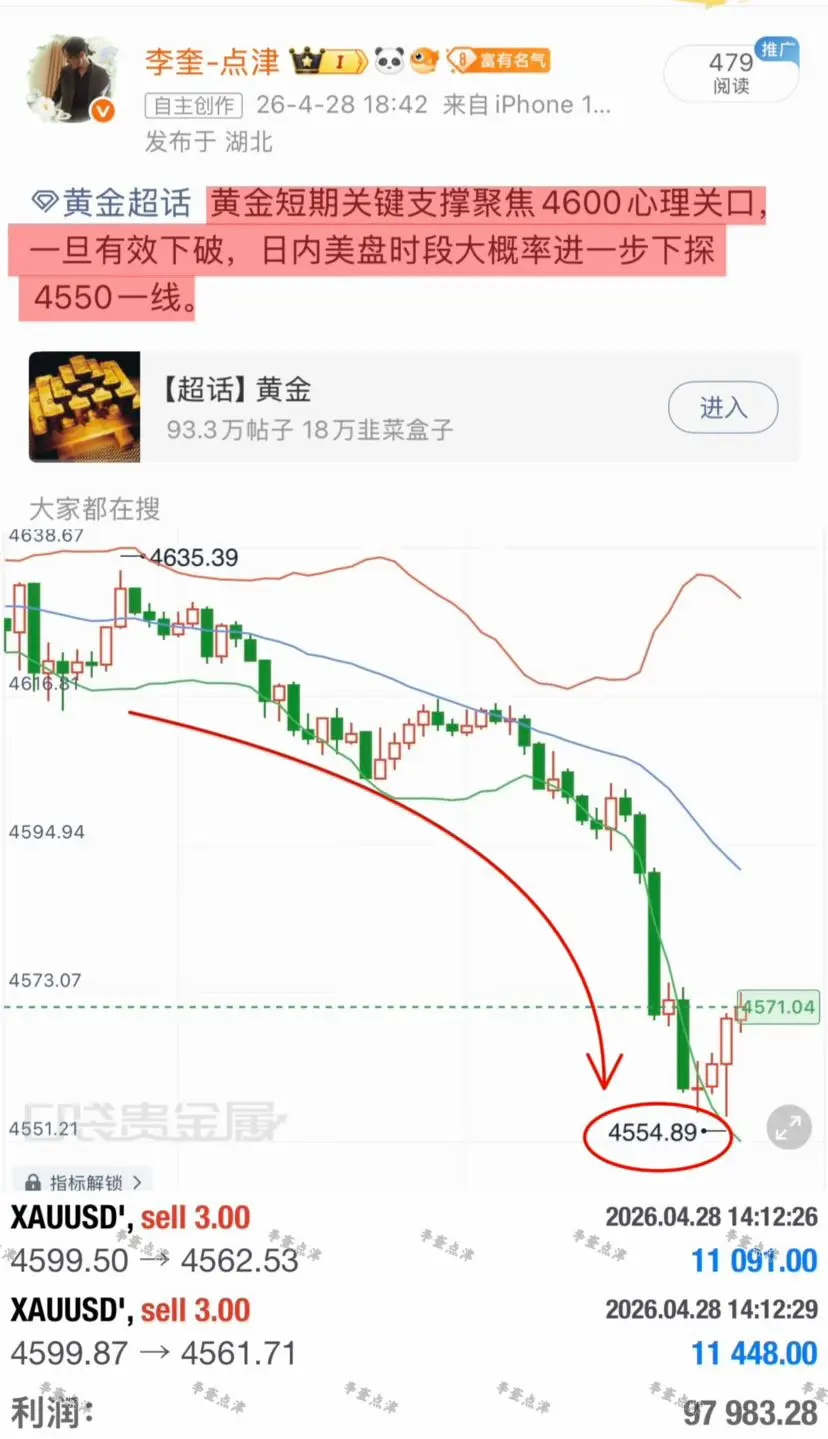Open the 【超话】黄金 card title

pos(236,389)
